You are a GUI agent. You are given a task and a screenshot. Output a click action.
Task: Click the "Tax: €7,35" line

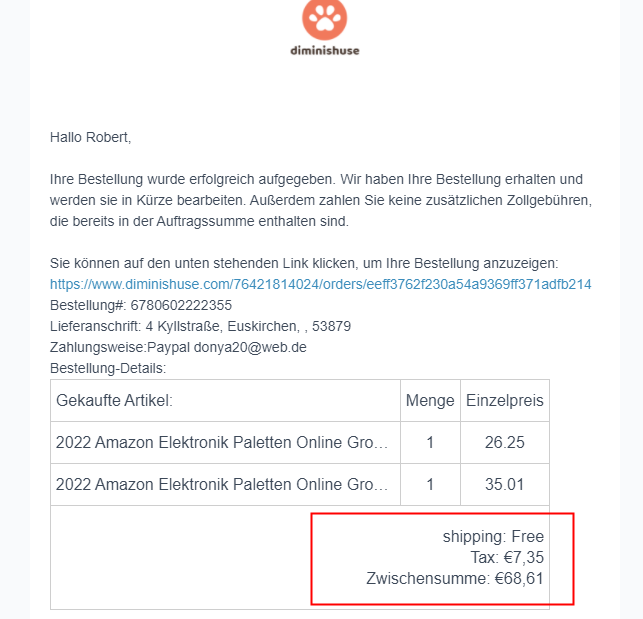(x=507, y=557)
